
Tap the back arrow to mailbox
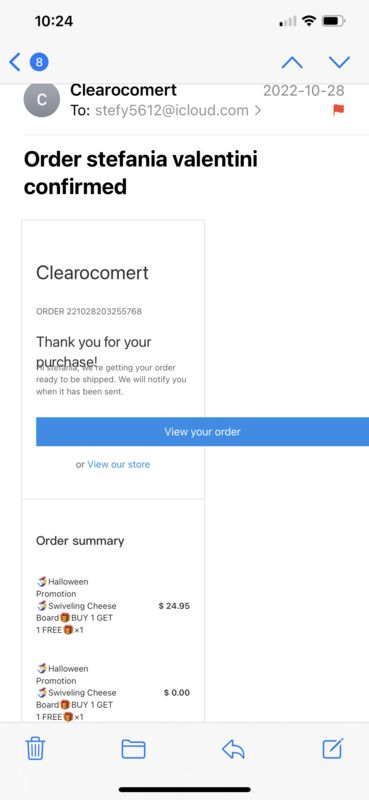coord(15,62)
